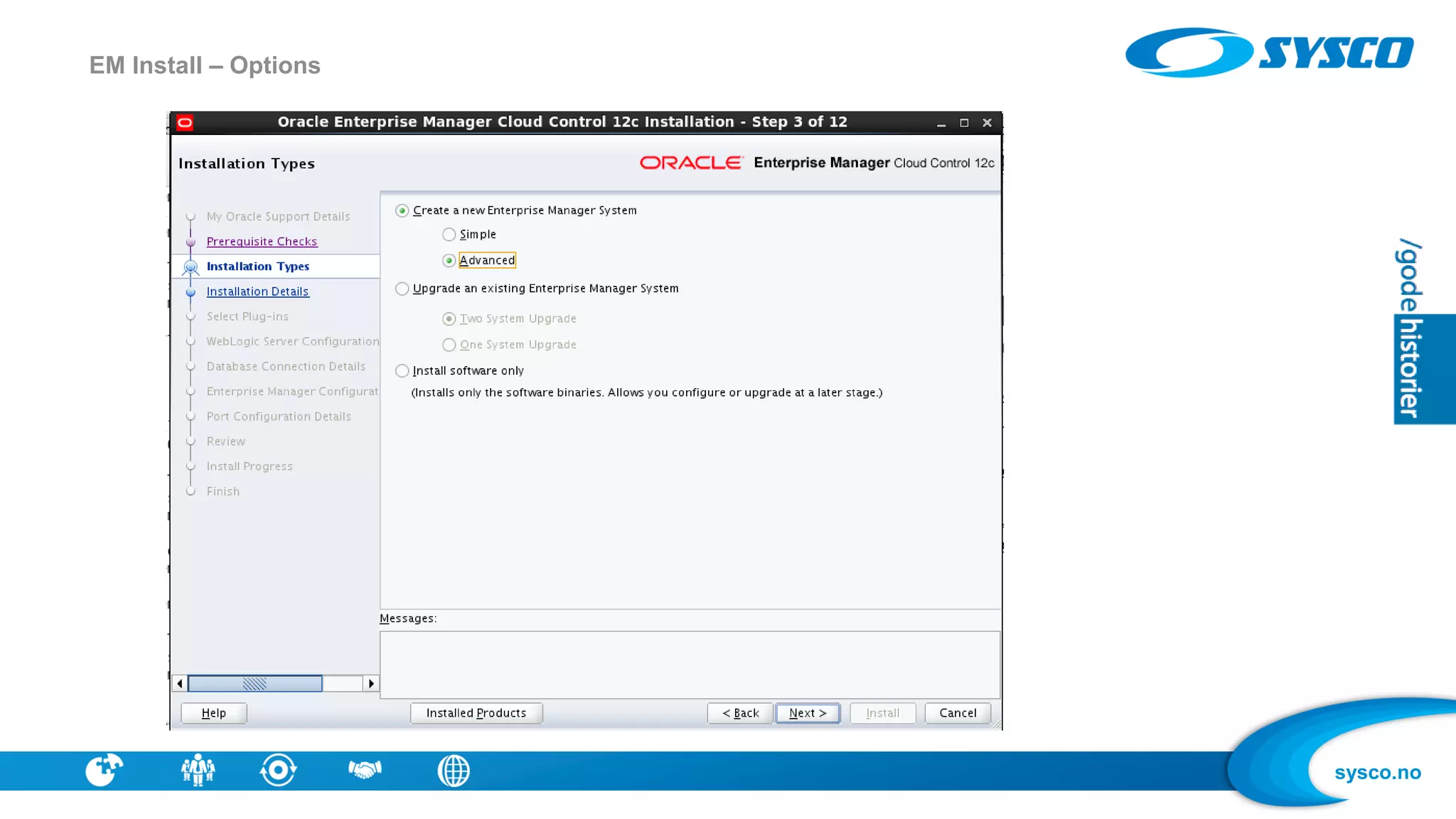
Task: Choose the Advanced installation radio button
Action: pyautogui.click(x=449, y=261)
